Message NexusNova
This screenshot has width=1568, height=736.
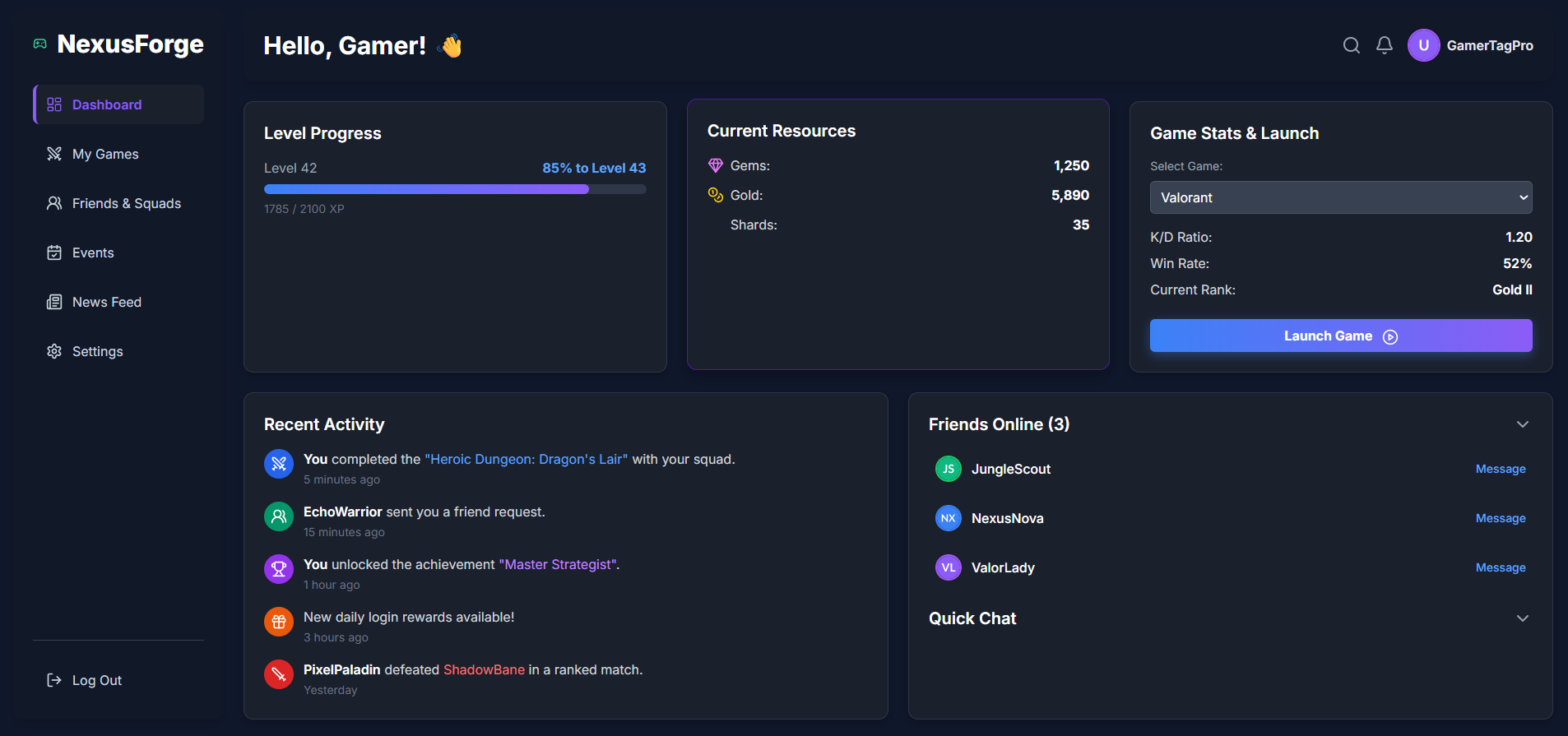pos(1501,518)
